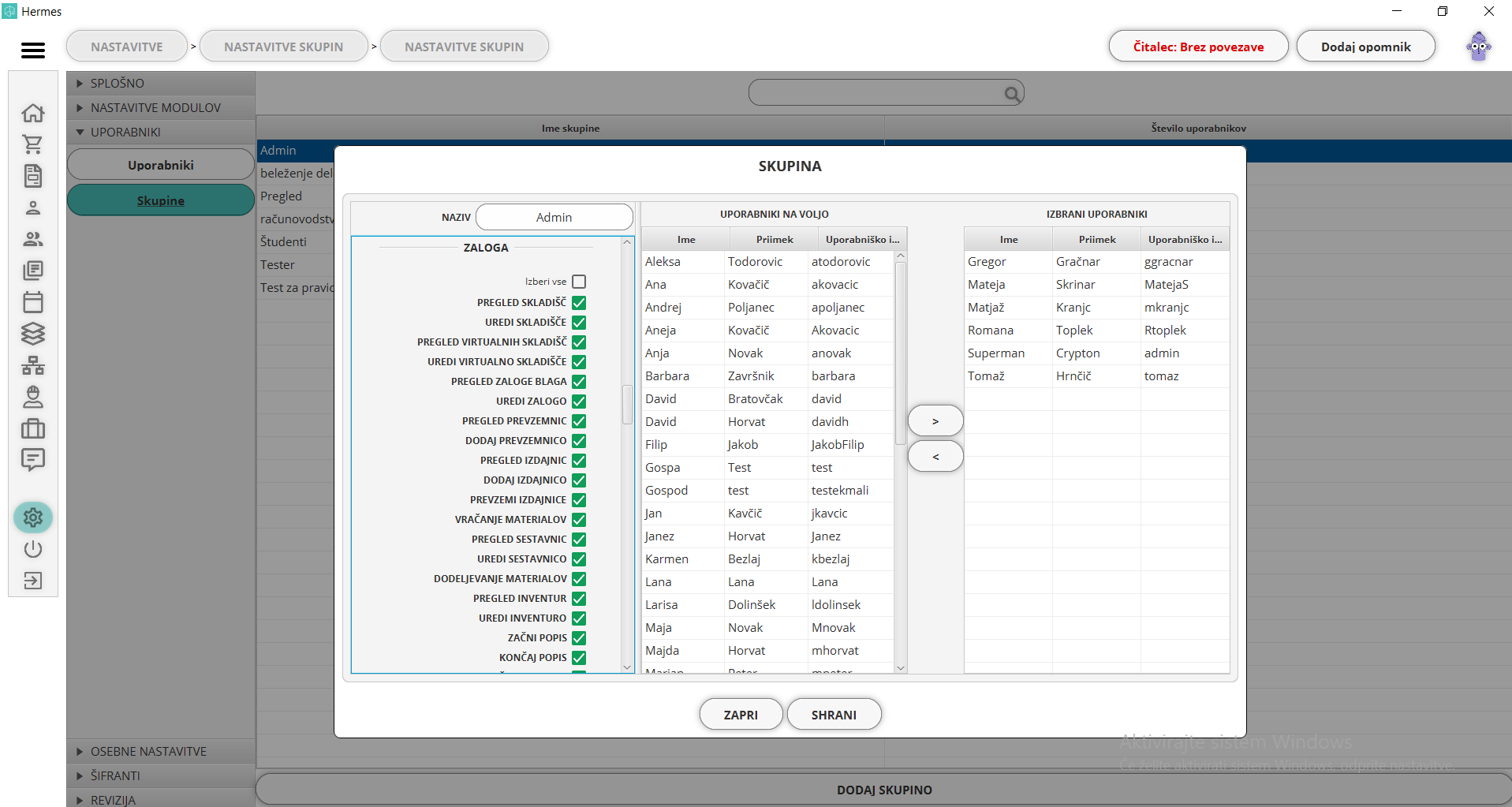Click the logout exit icon

(x=33, y=581)
